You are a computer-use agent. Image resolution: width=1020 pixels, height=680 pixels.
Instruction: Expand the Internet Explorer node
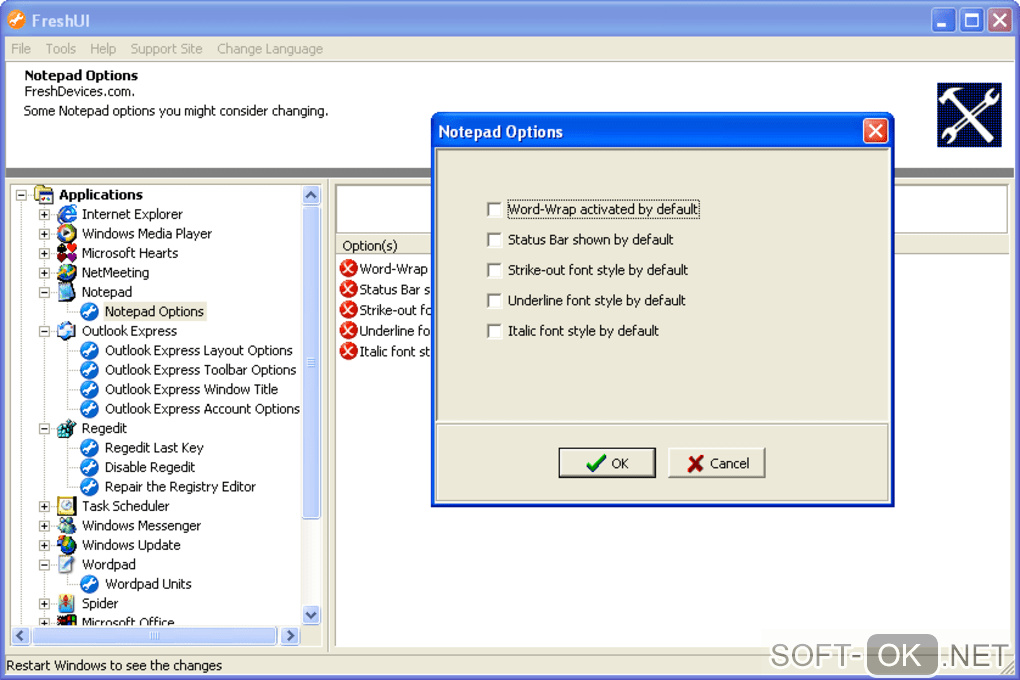44,214
